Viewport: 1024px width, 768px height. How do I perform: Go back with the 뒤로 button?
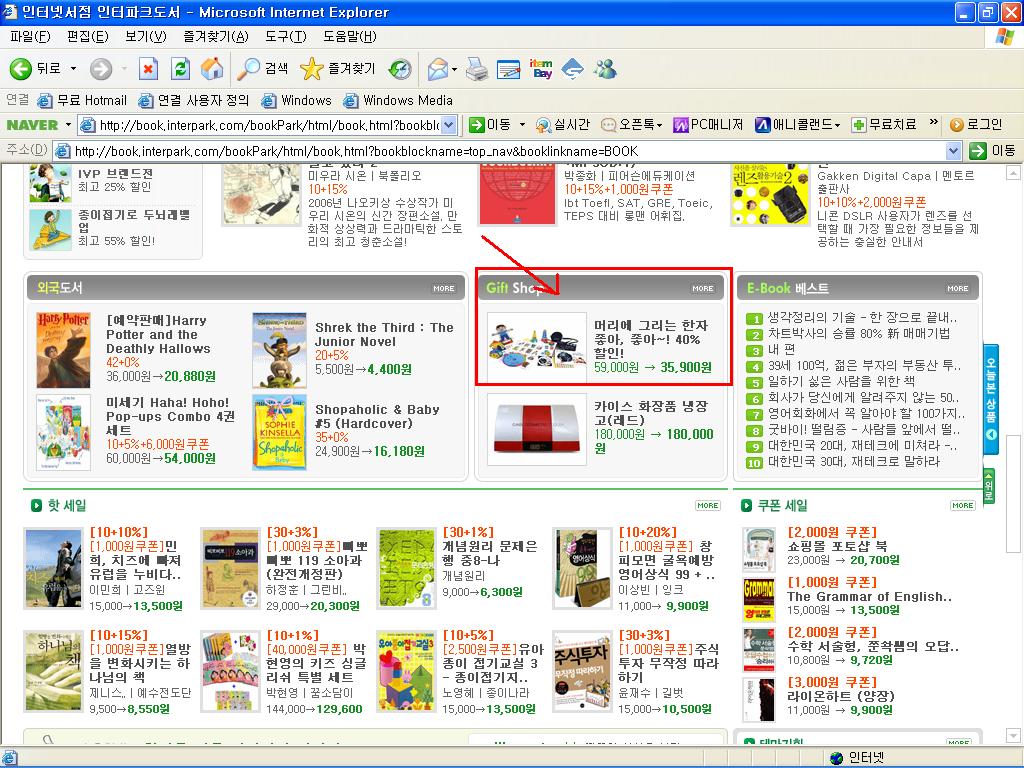tap(35, 69)
